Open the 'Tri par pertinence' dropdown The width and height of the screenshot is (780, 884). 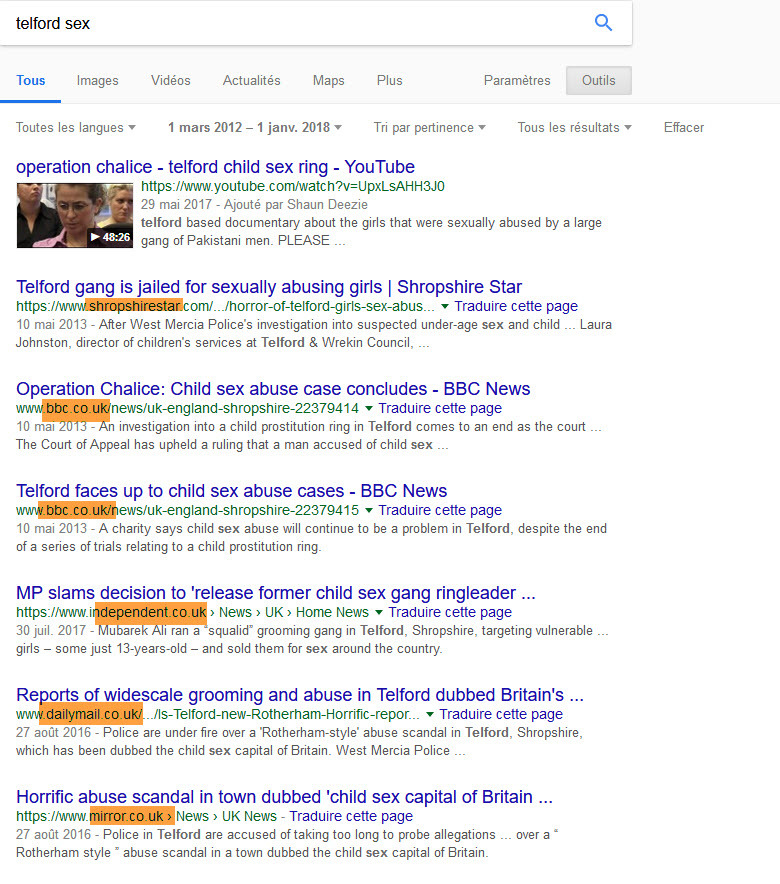click(x=429, y=127)
